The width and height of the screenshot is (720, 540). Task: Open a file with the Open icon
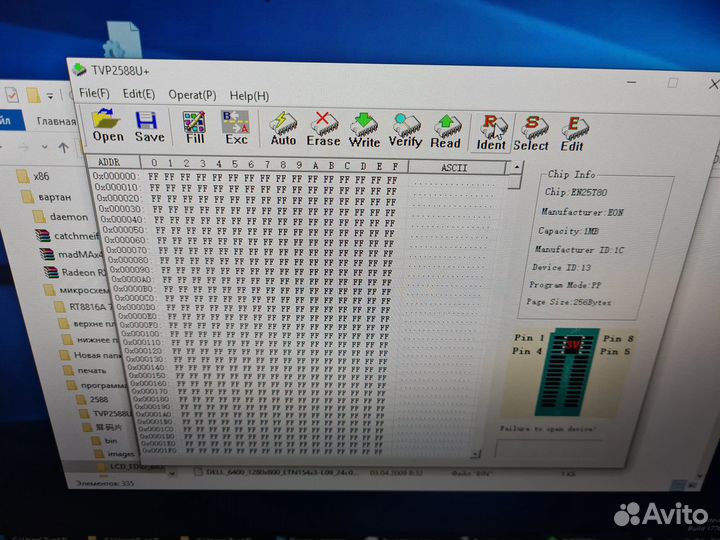tap(108, 125)
